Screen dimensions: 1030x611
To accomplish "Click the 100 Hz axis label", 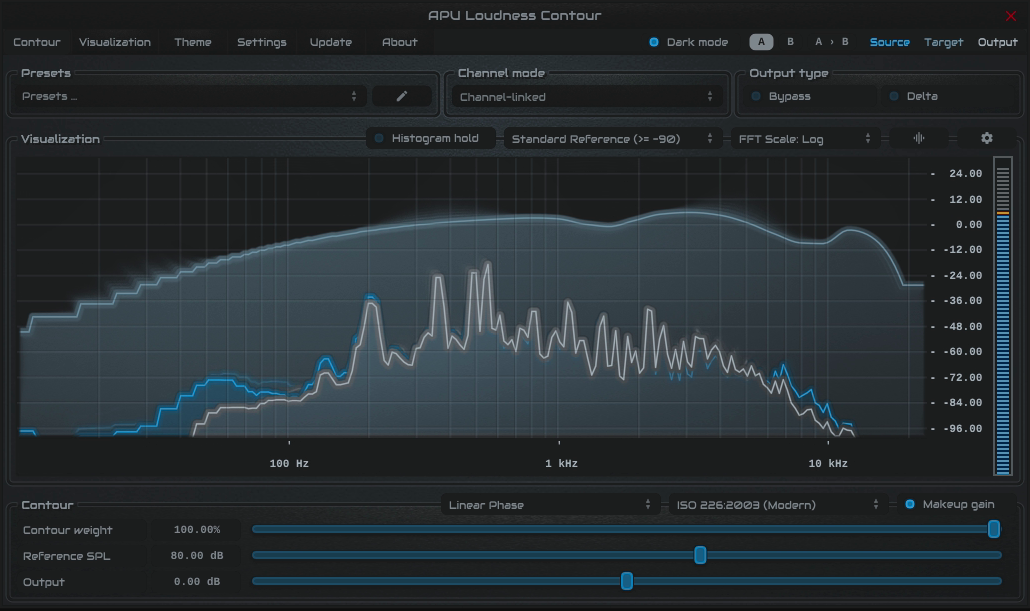I will coord(289,463).
